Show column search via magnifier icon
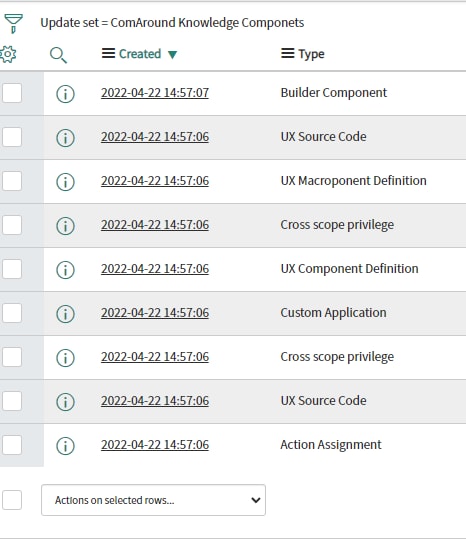The height and width of the screenshot is (543, 466). [58, 55]
